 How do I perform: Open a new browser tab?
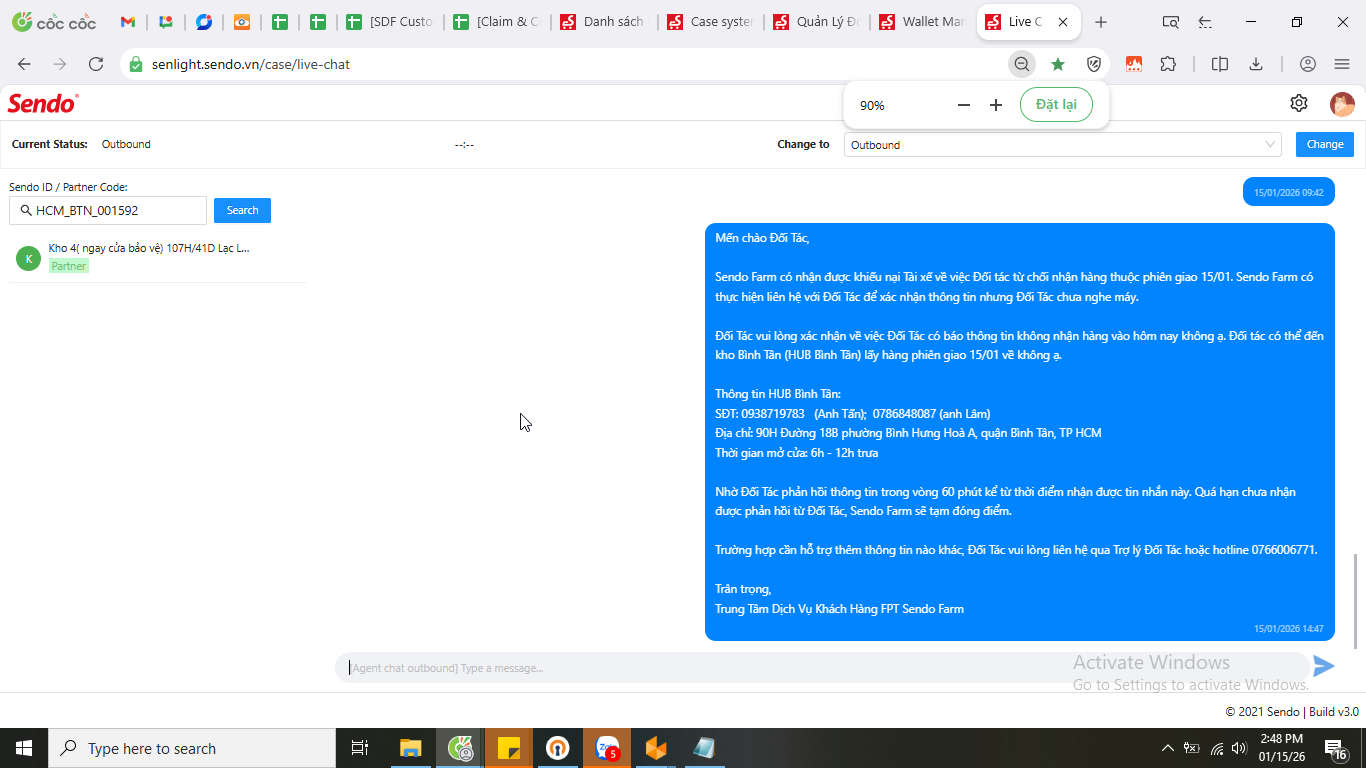[x=1101, y=22]
